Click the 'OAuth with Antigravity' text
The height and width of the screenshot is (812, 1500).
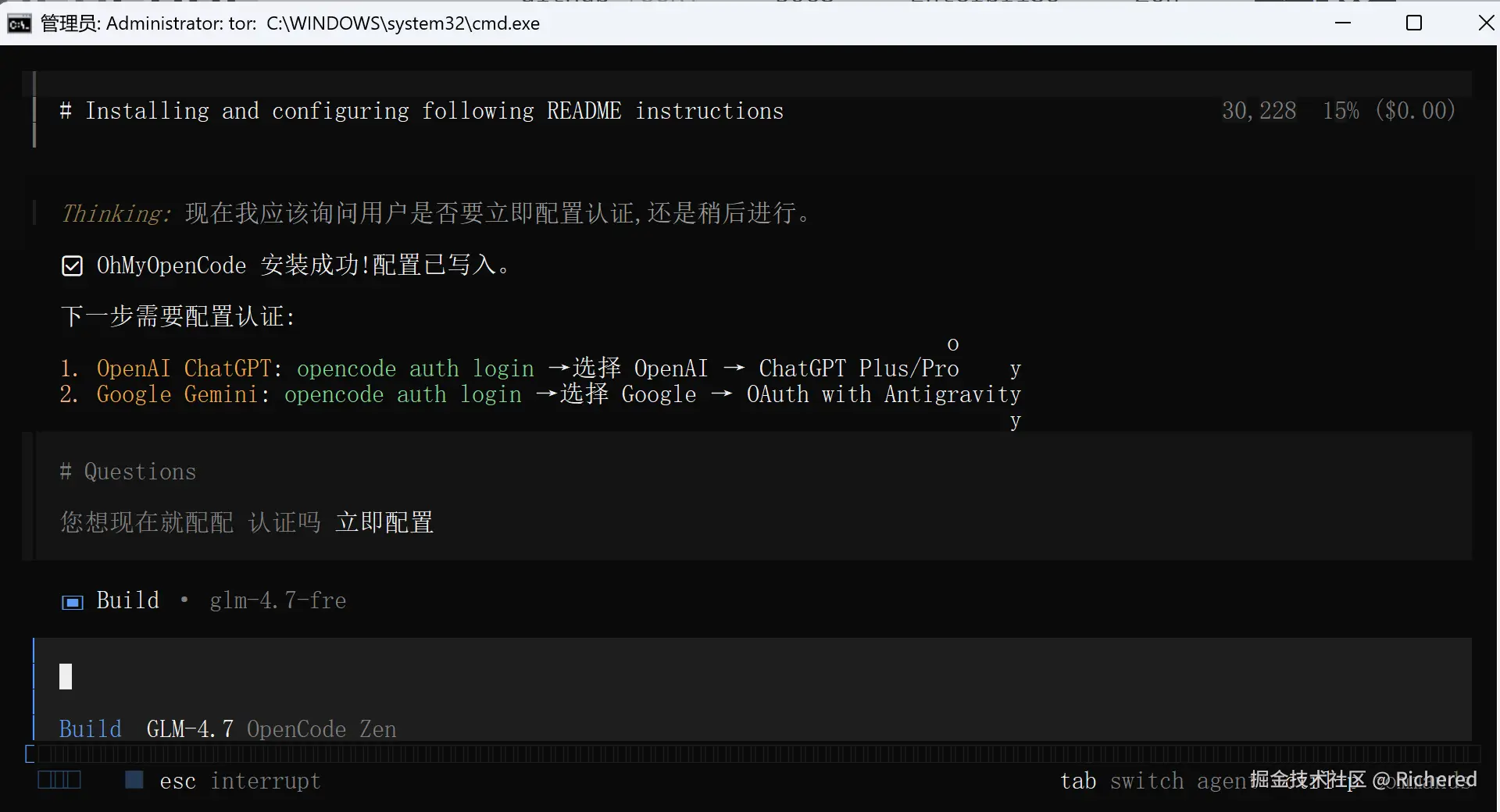tap(884, 394)
